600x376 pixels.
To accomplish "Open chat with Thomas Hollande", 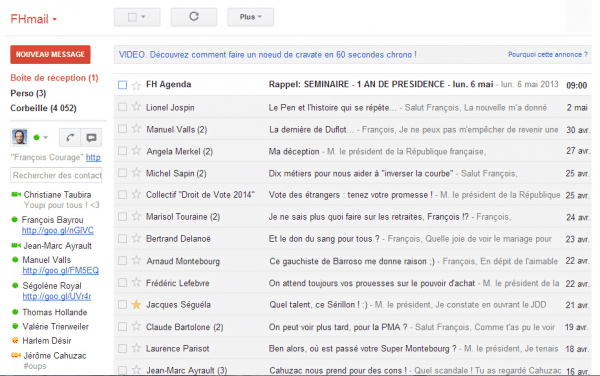I will pos(55,312).
